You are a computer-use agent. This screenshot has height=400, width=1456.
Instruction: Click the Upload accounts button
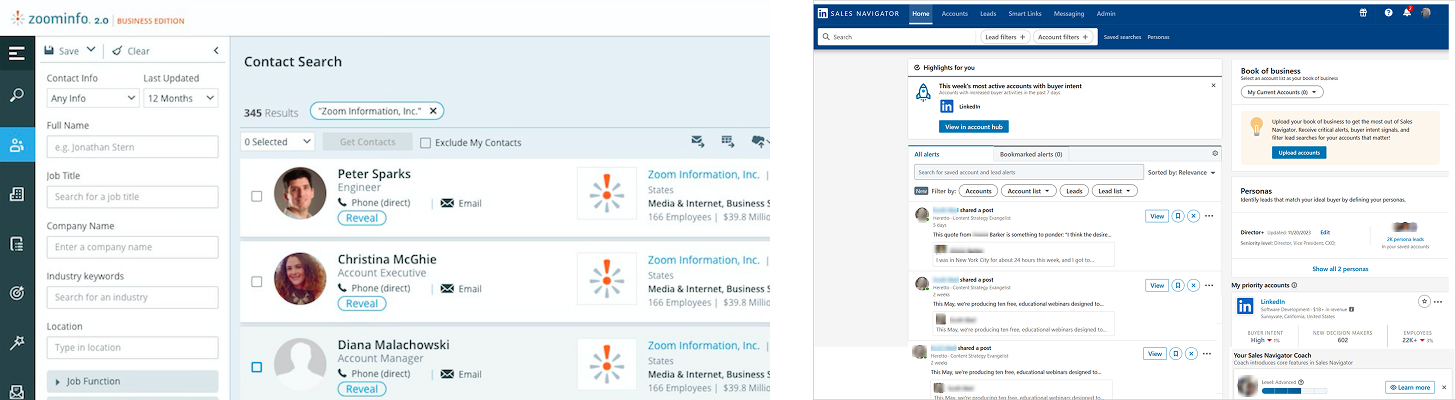click(x=1299, y=153)
